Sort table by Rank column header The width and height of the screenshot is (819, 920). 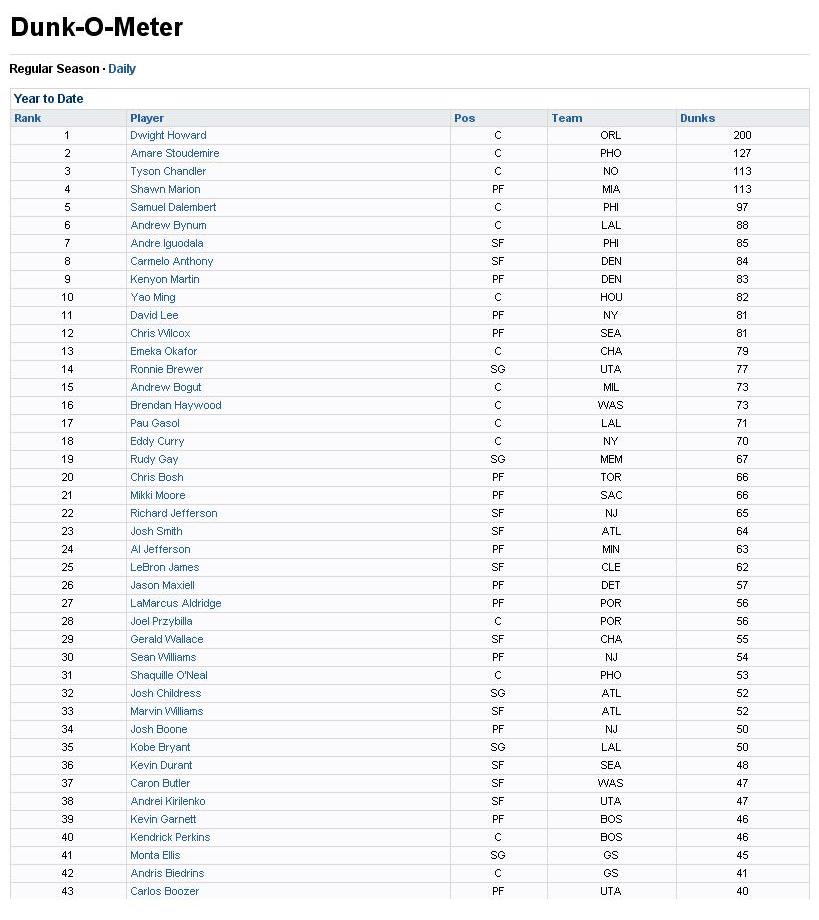click(28, 118)
